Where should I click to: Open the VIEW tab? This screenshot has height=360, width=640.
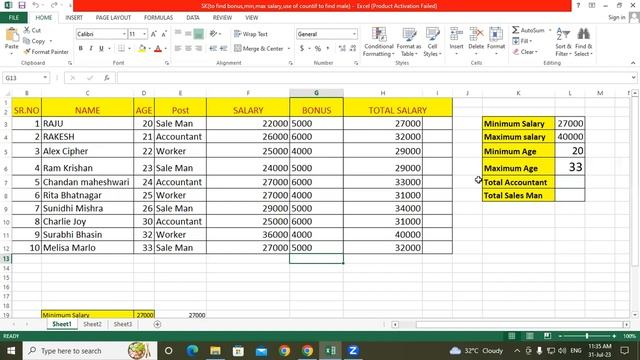coord(251,18)
